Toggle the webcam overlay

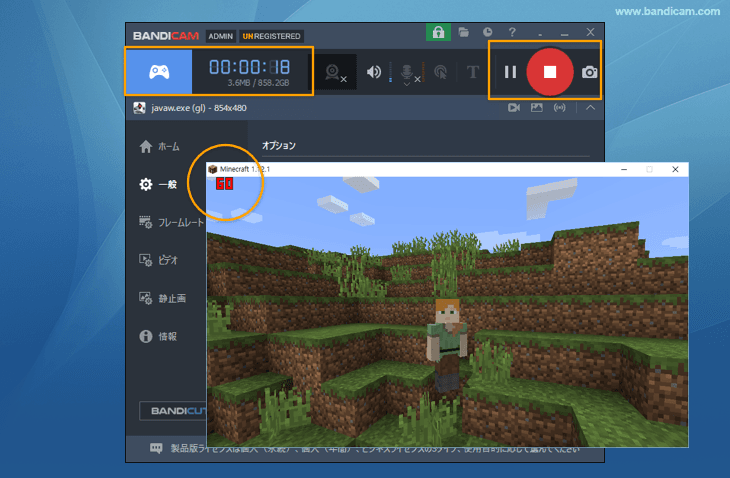335,72
